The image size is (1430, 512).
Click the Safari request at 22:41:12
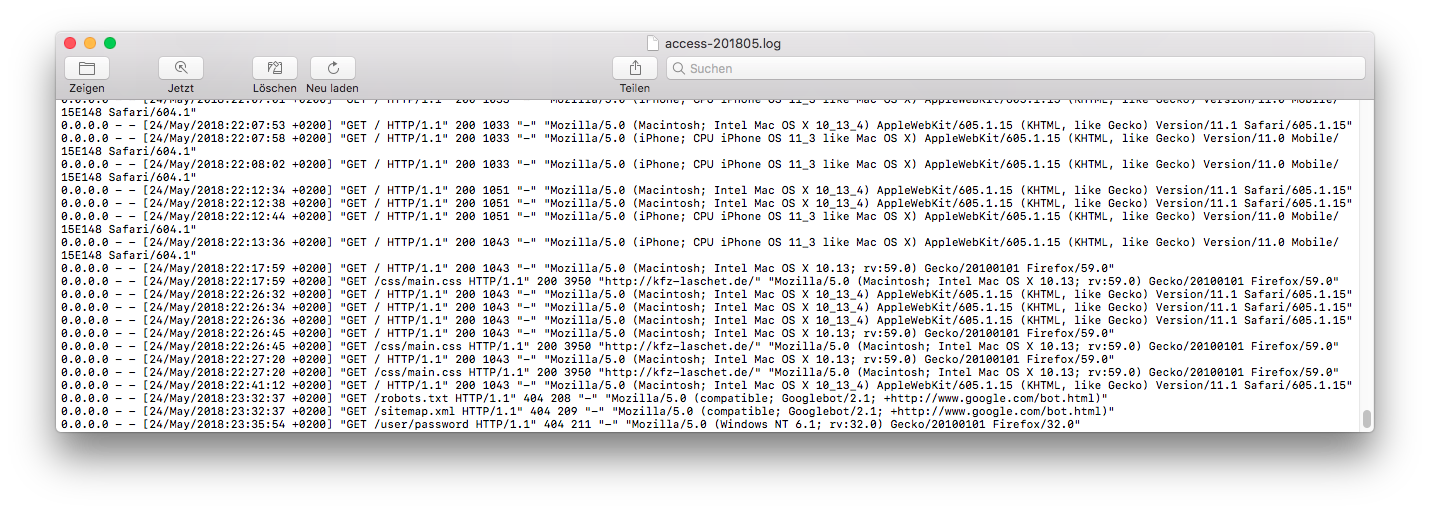coord(706,385)
